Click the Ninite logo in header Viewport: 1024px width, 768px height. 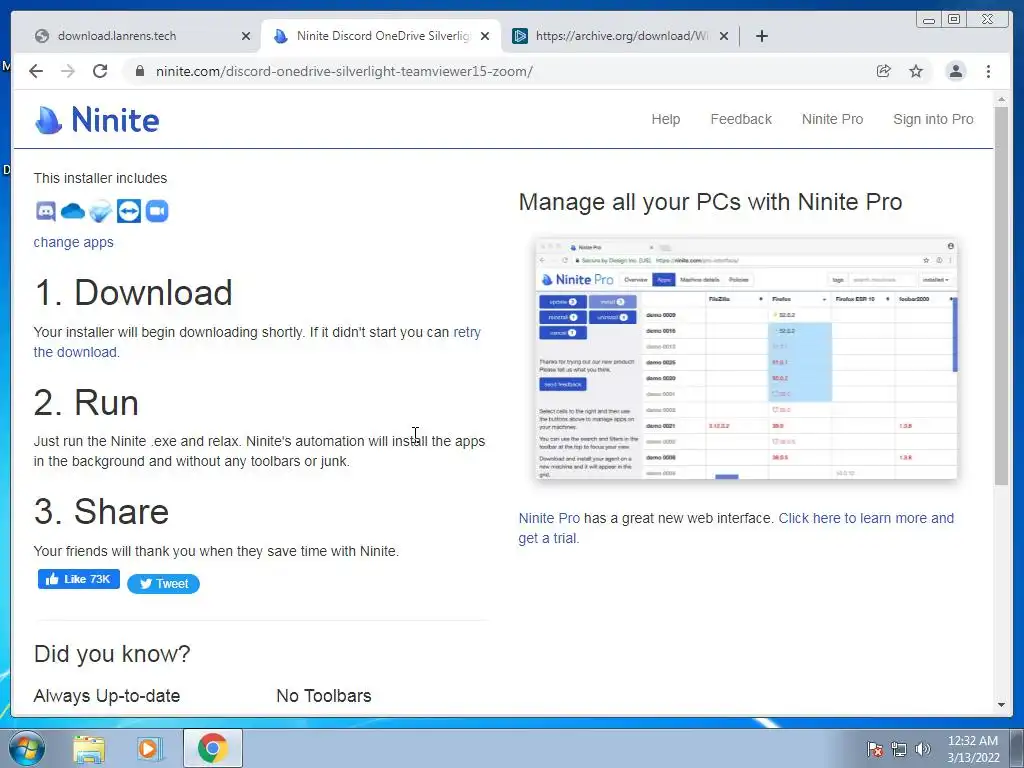(x=97, y=120)
